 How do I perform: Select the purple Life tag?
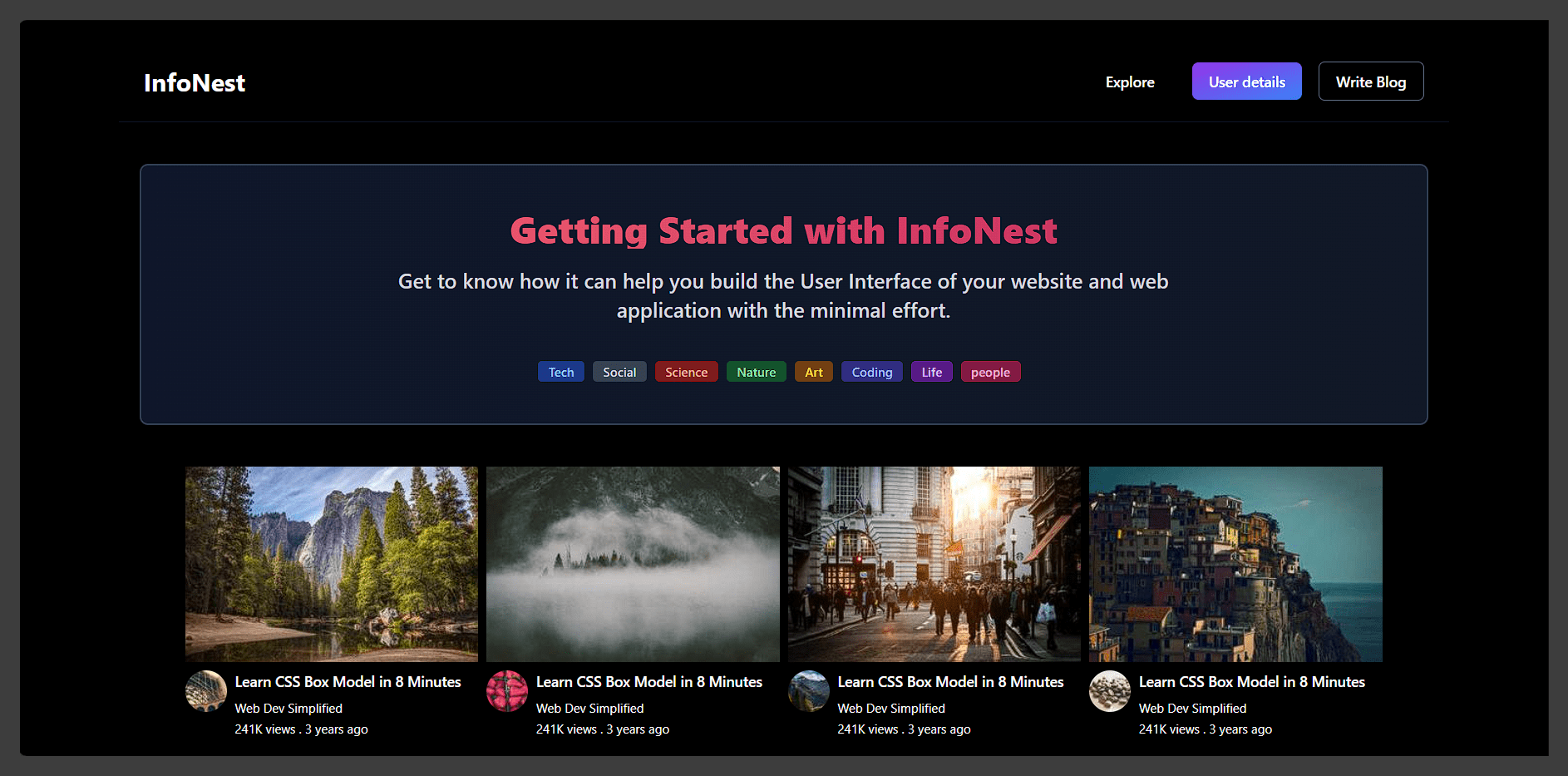[931, 372]
